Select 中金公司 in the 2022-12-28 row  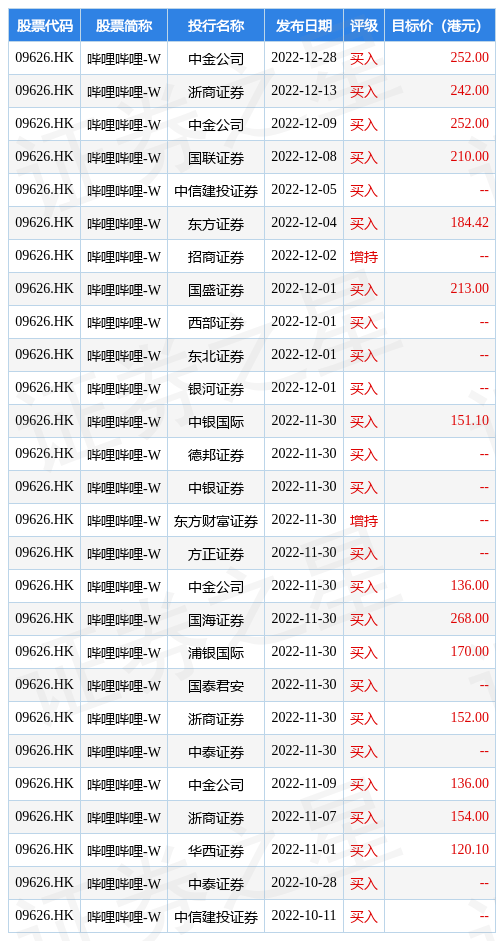click(216, 58)
